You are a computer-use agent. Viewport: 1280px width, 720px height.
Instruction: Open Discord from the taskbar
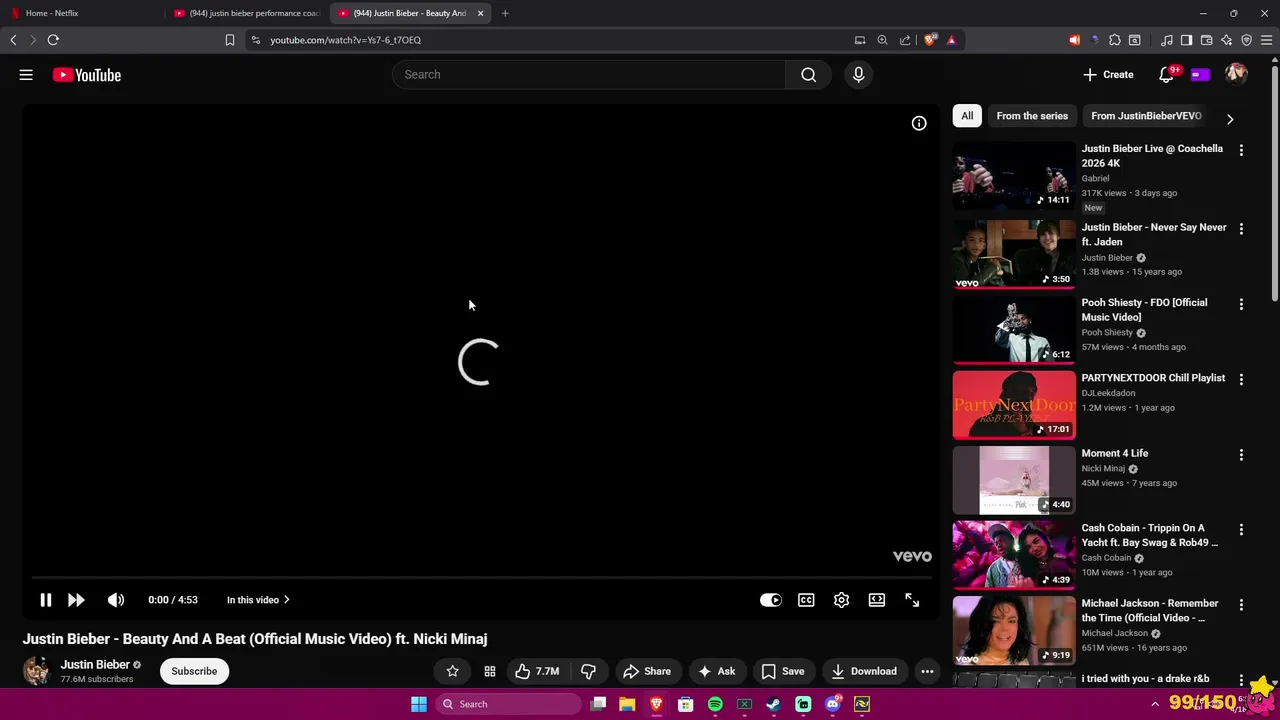(x=832, y=704)
